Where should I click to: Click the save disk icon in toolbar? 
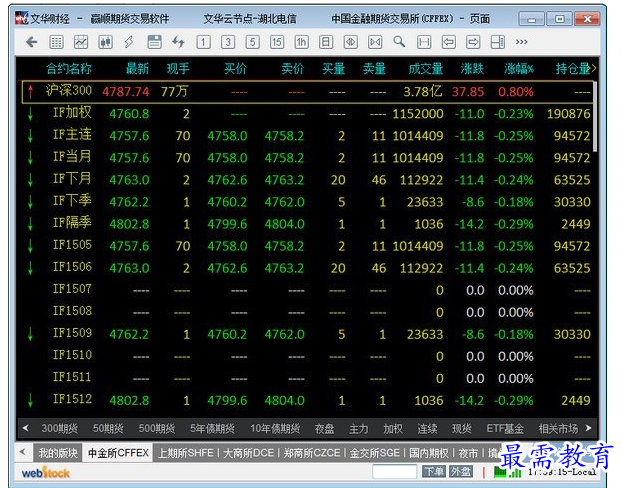[x=154, y=42]
